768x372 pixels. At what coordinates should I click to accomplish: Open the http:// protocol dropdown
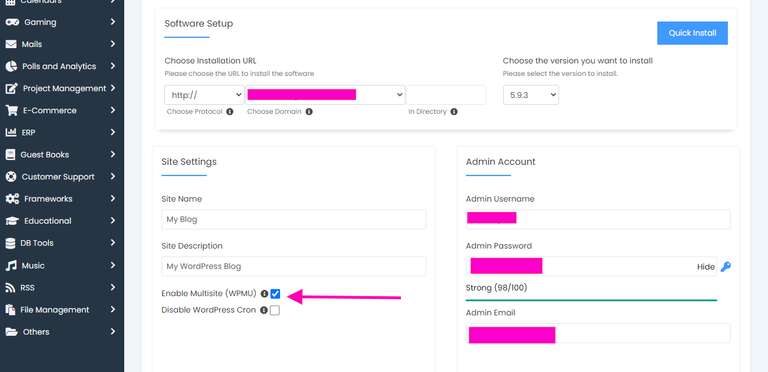[x=204, y=95]
